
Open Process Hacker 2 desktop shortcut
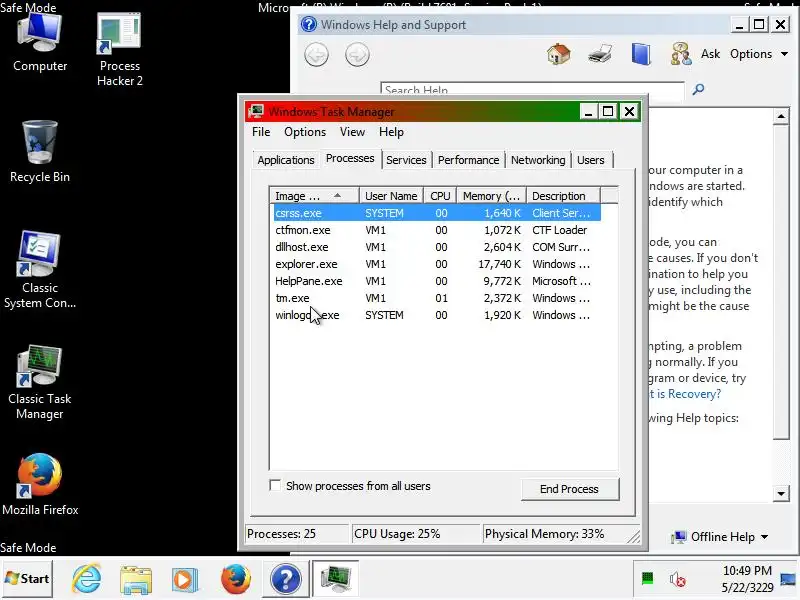click(x=119, y=49)
